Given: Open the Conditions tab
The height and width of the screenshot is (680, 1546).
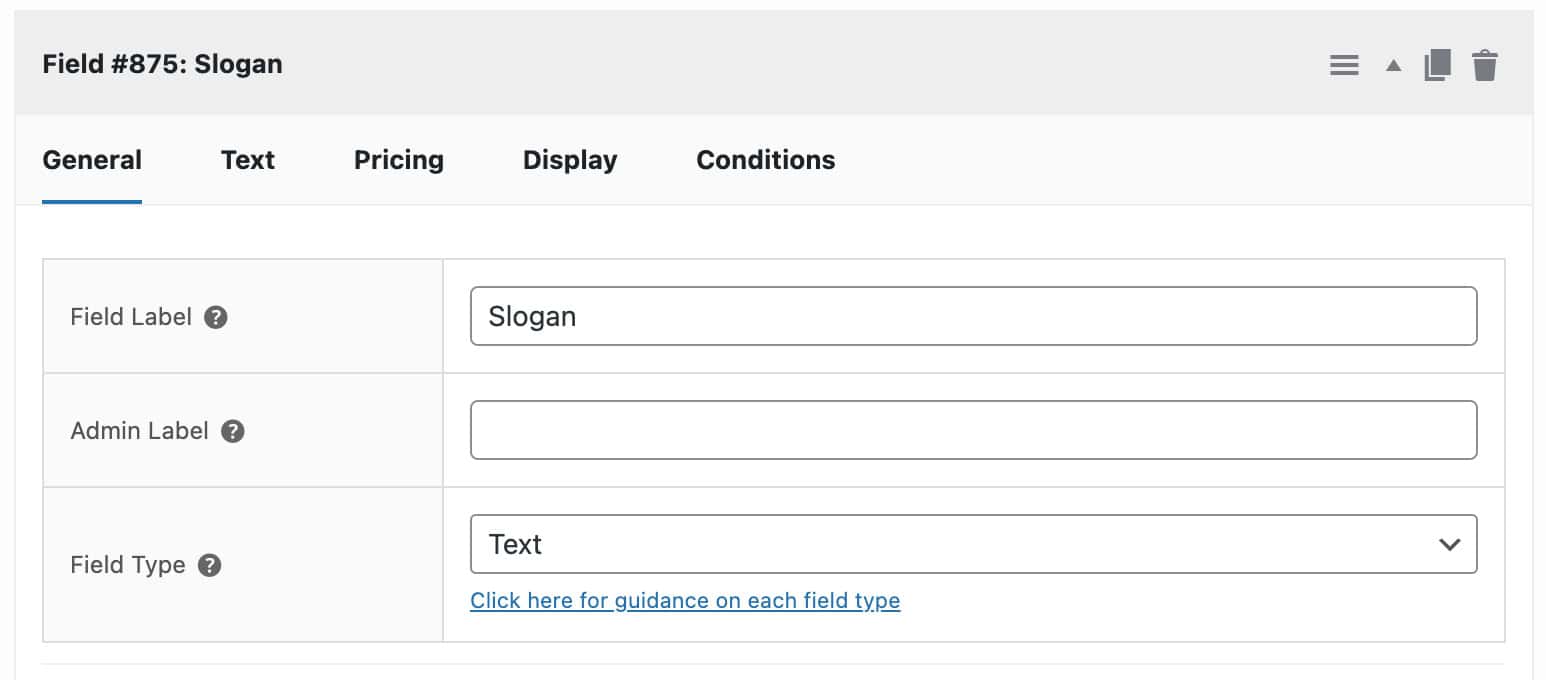Looking at the screenshot, I should [765, 160].
